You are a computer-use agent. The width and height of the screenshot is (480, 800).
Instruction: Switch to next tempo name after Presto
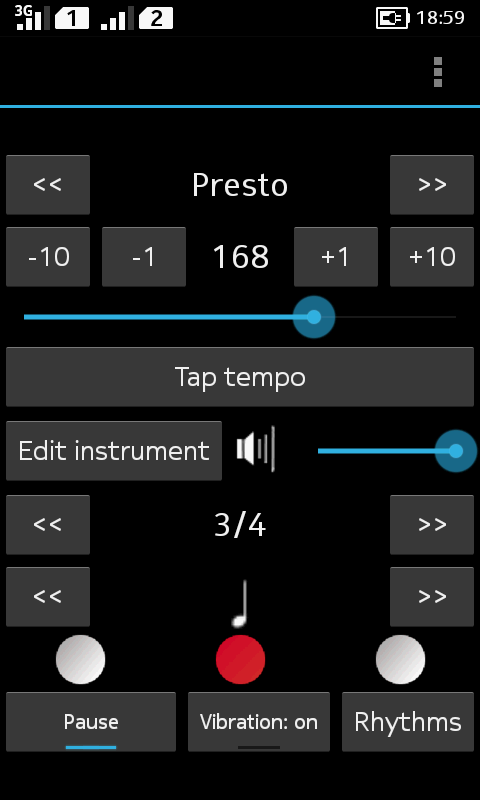(x=432, y=185)
